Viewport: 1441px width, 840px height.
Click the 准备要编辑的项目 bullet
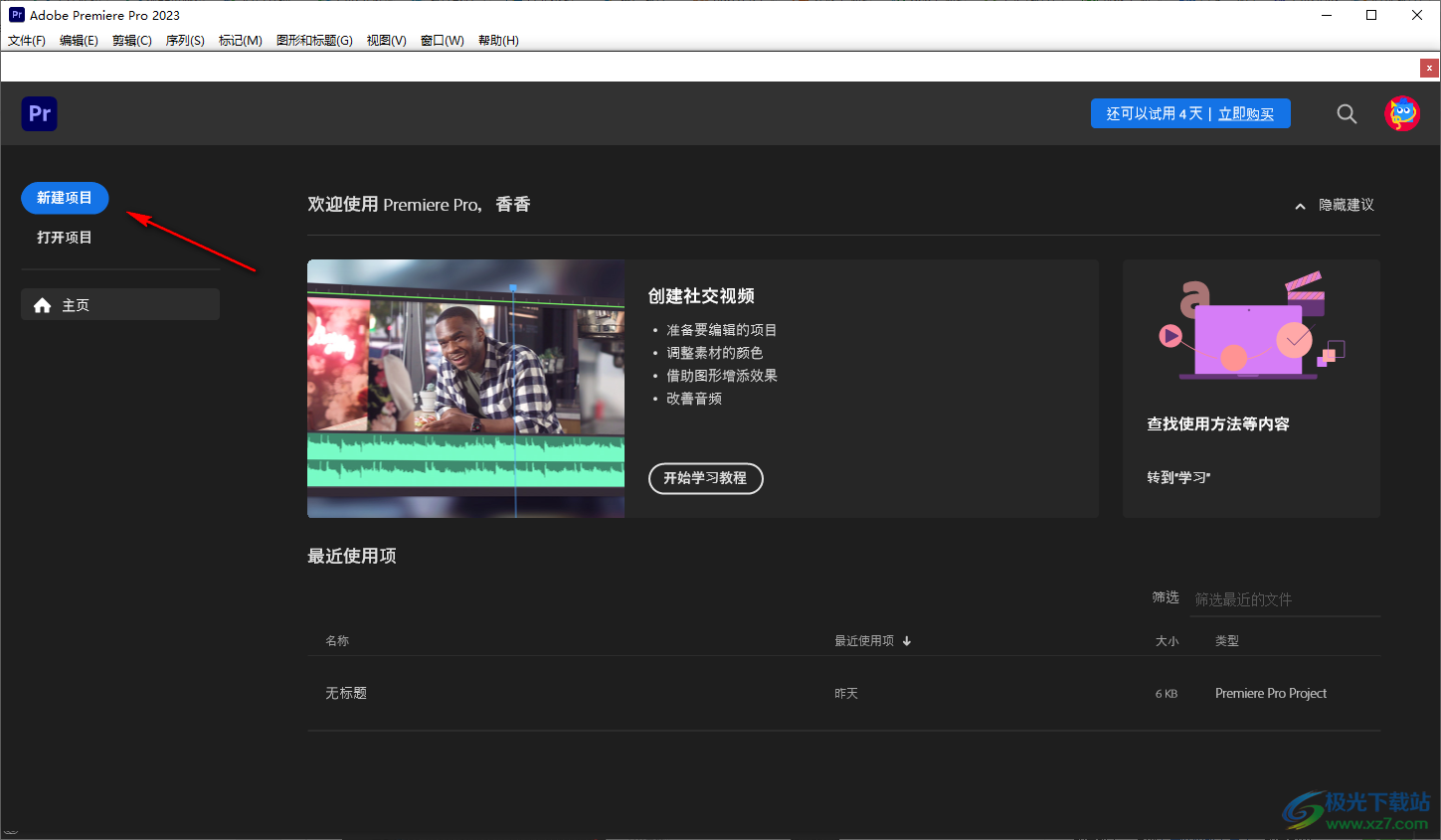point(722,330)
